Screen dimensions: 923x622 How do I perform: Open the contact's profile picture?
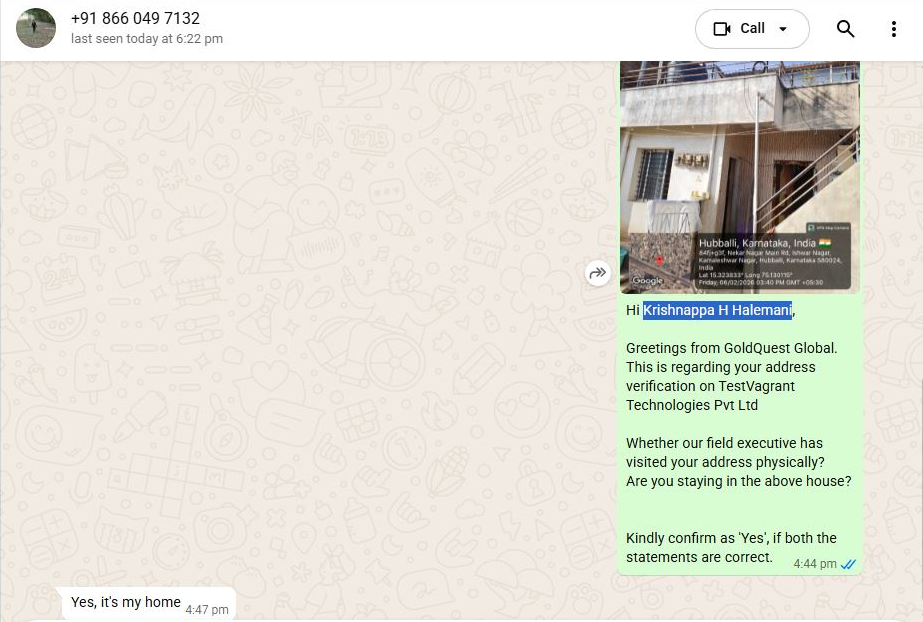coord(36,28)
